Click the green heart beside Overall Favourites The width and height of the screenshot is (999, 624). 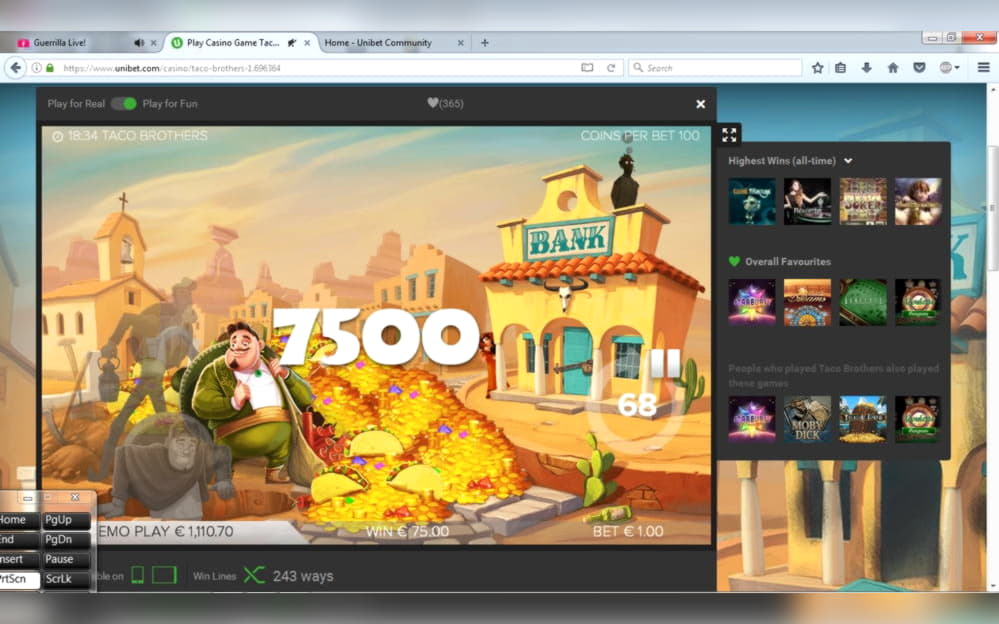point(734,261)
